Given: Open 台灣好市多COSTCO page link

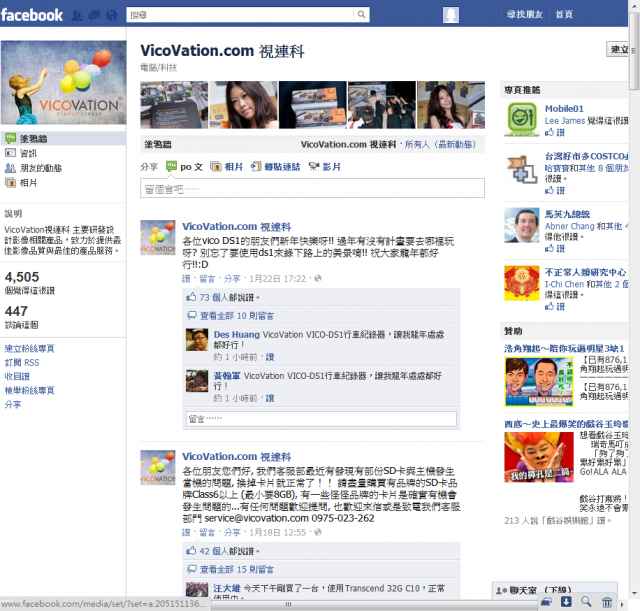Looking at the screenshot, I should (586, 156).
